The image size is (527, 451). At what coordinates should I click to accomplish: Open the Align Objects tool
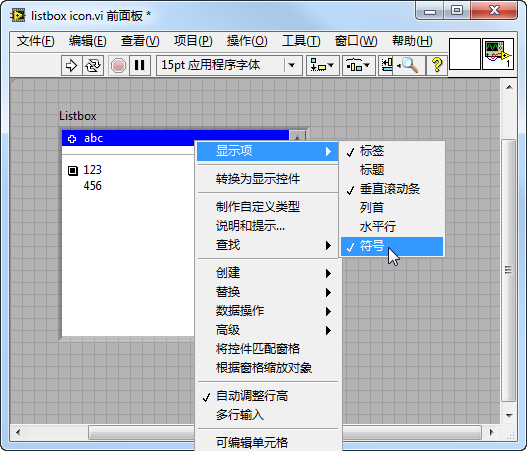point(322,65)
